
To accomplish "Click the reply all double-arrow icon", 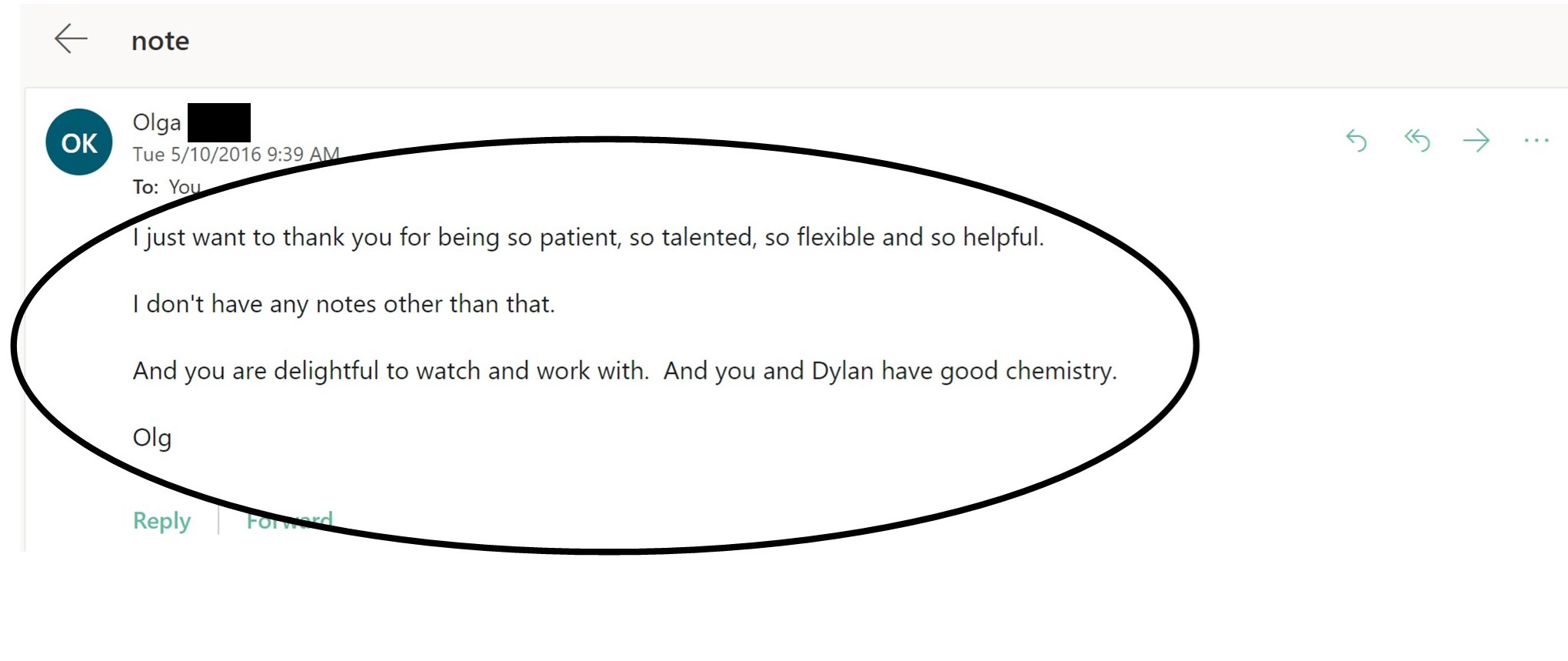I will click(x=1417, y=140).
